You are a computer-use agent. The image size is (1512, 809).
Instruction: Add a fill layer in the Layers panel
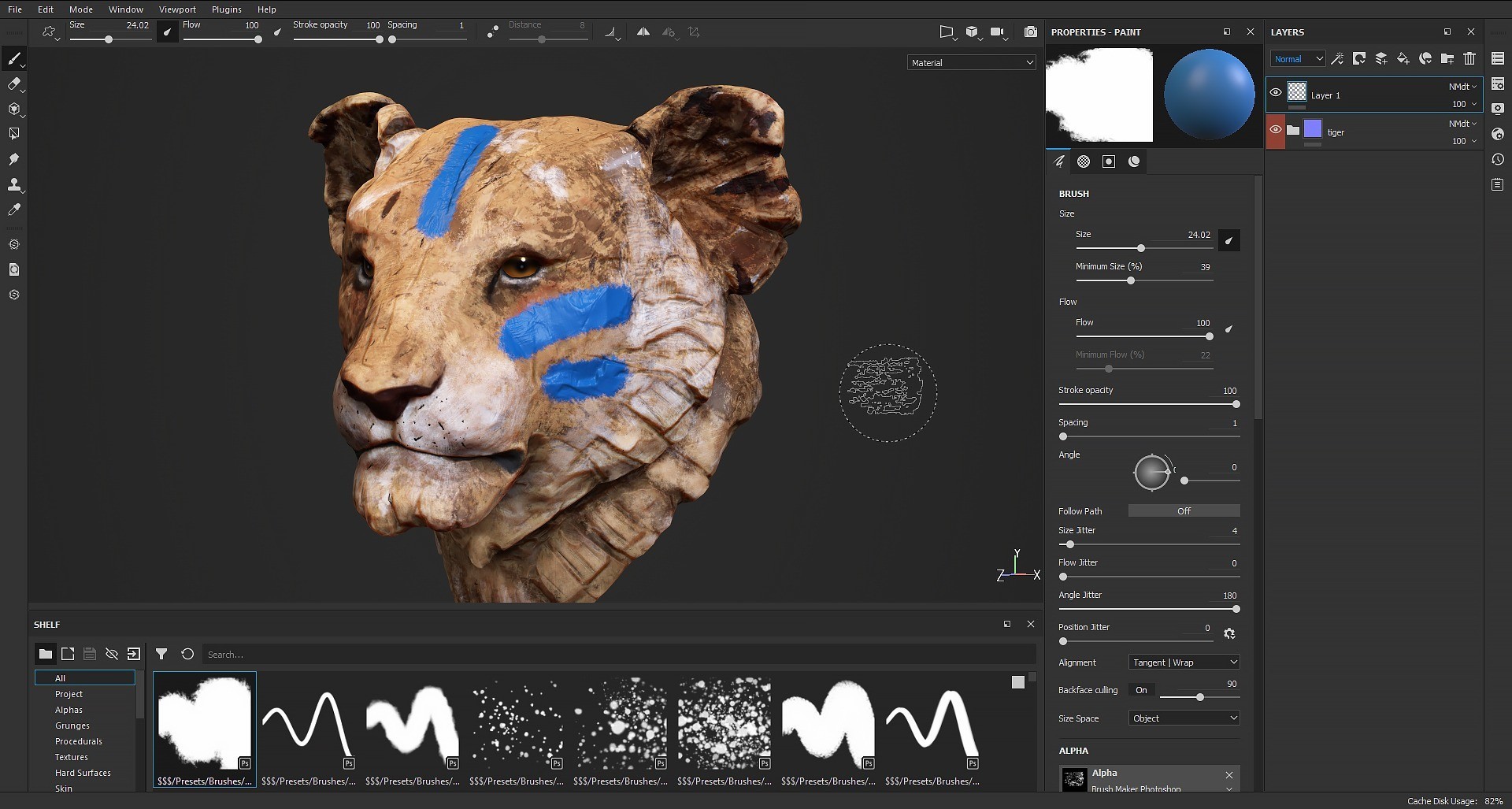click(x=1404, y=58)
